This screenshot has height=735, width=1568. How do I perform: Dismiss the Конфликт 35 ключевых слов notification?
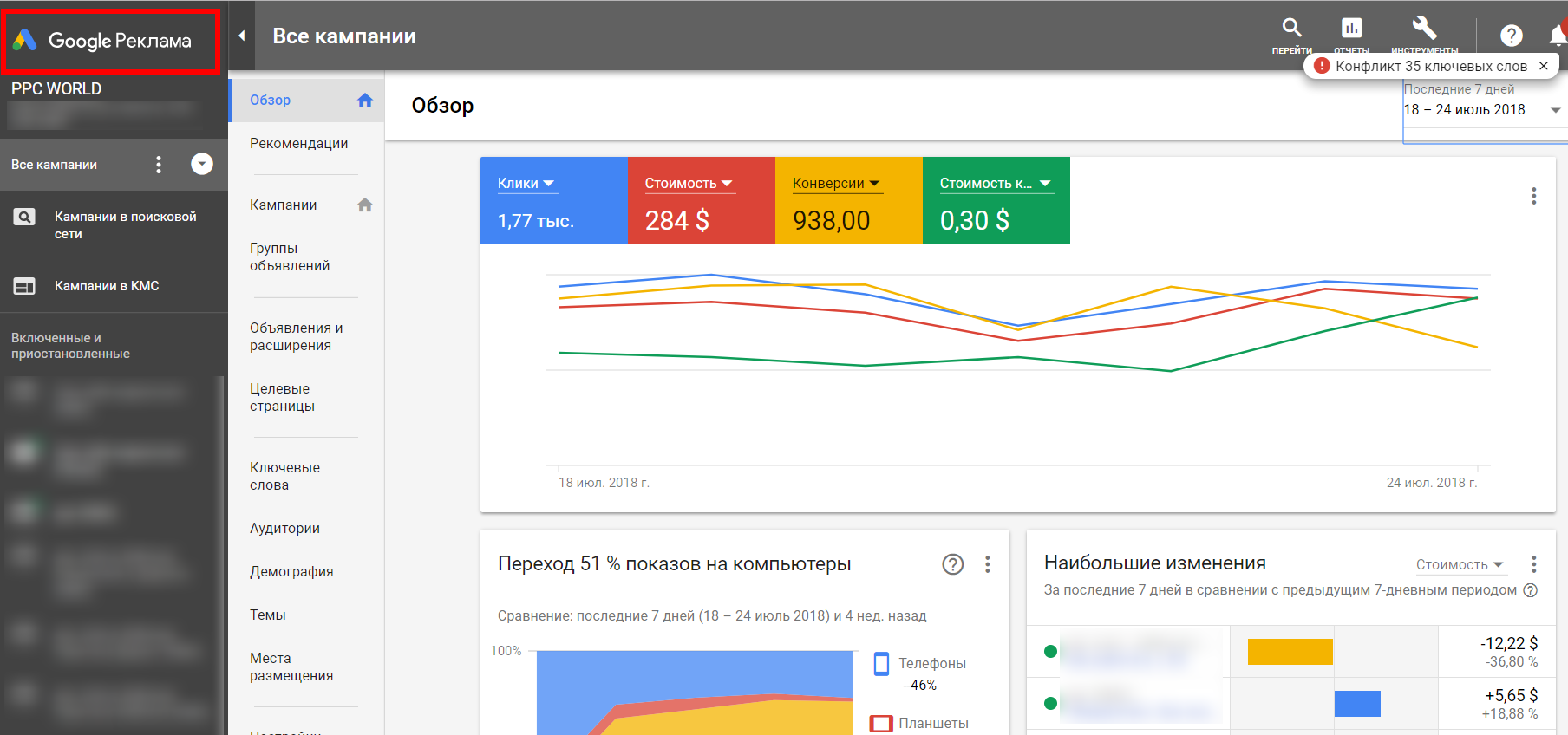click(x=1543, y=66)
